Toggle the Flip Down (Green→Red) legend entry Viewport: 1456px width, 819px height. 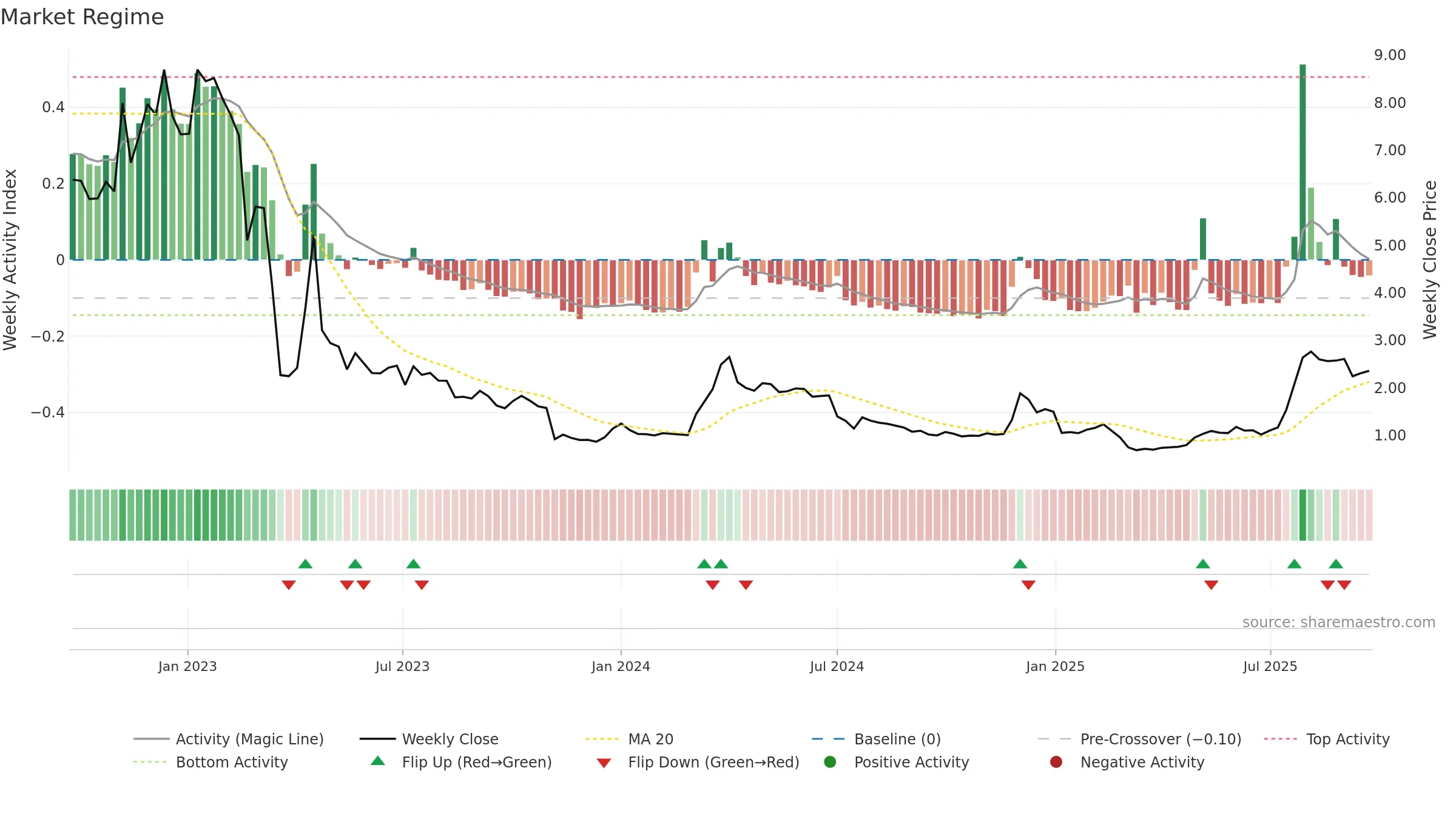698,762
